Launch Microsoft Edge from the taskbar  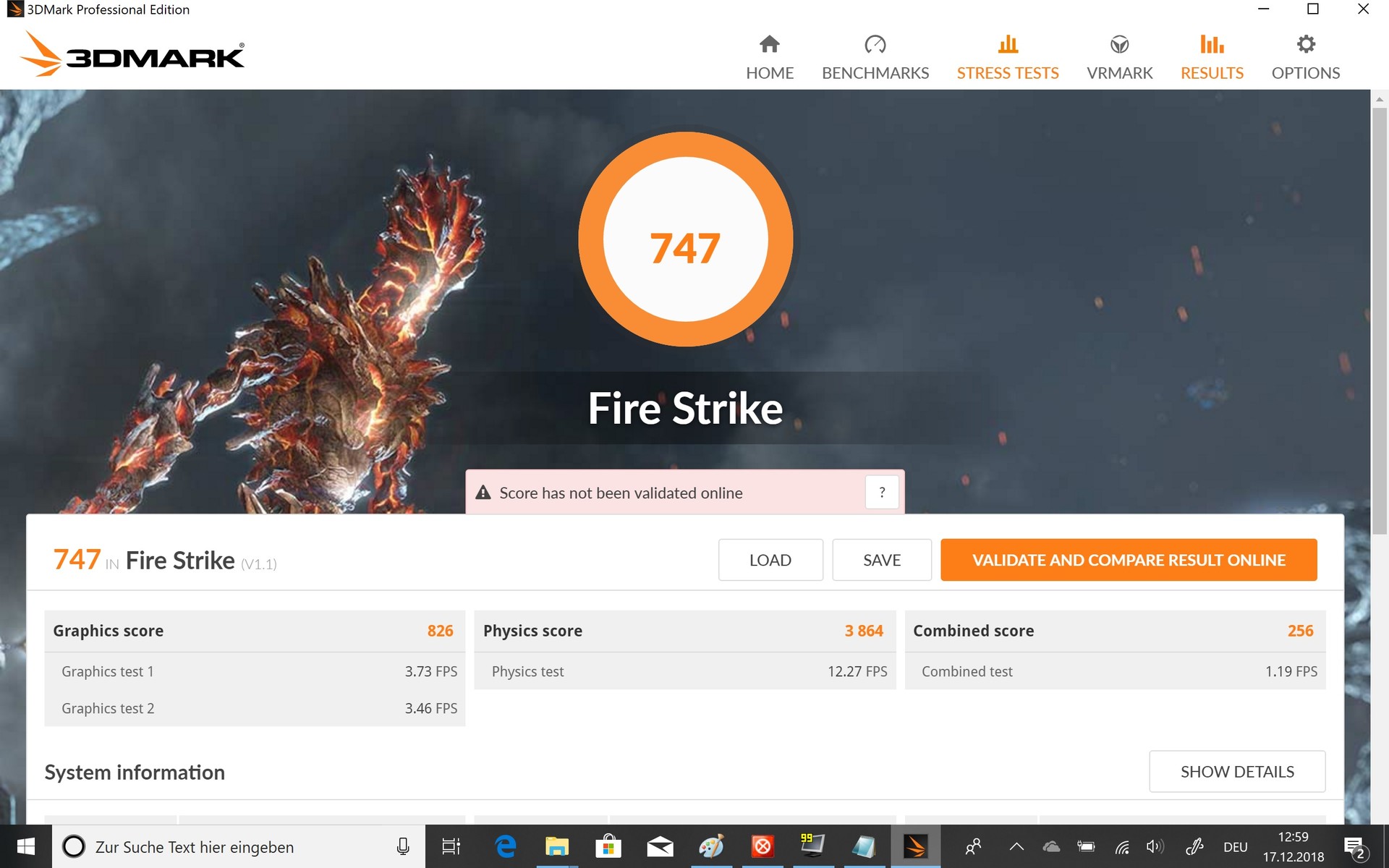click(505, 846)
